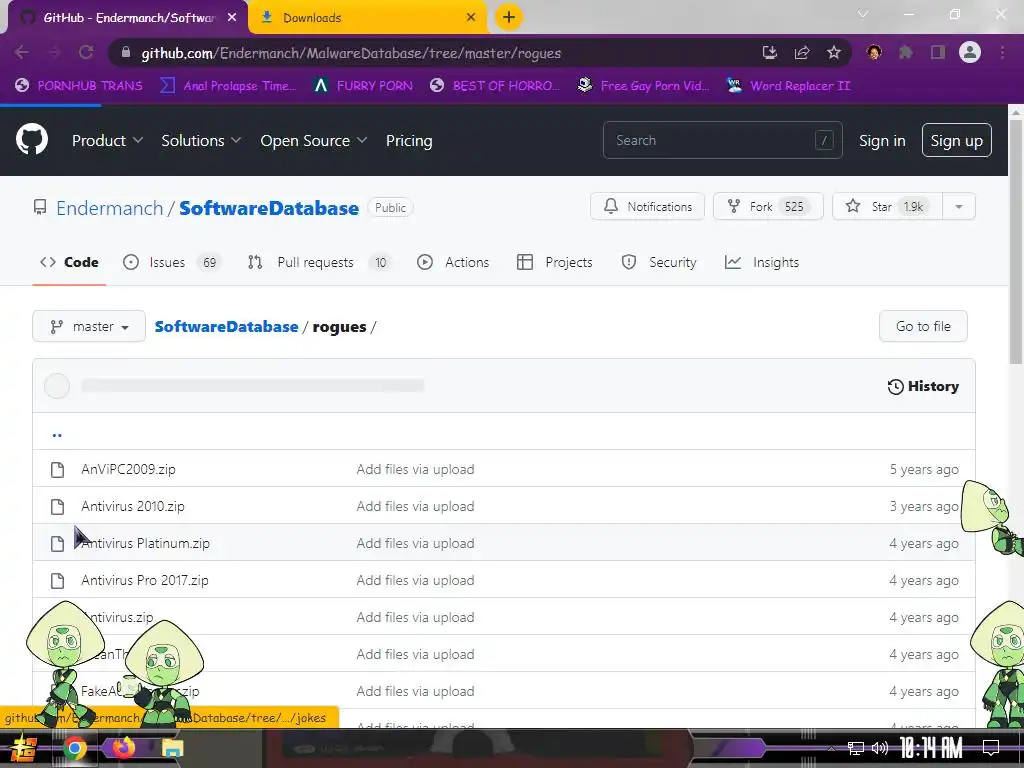Close the Downloads tab
The image size is (1024, 768).
(x=471, y=18)
